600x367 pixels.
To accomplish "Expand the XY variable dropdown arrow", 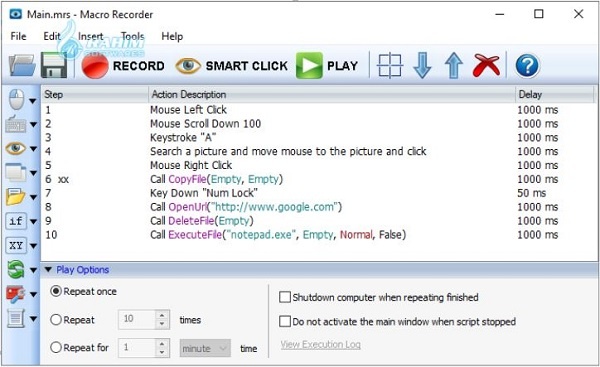I will click(x=33, y=246).
